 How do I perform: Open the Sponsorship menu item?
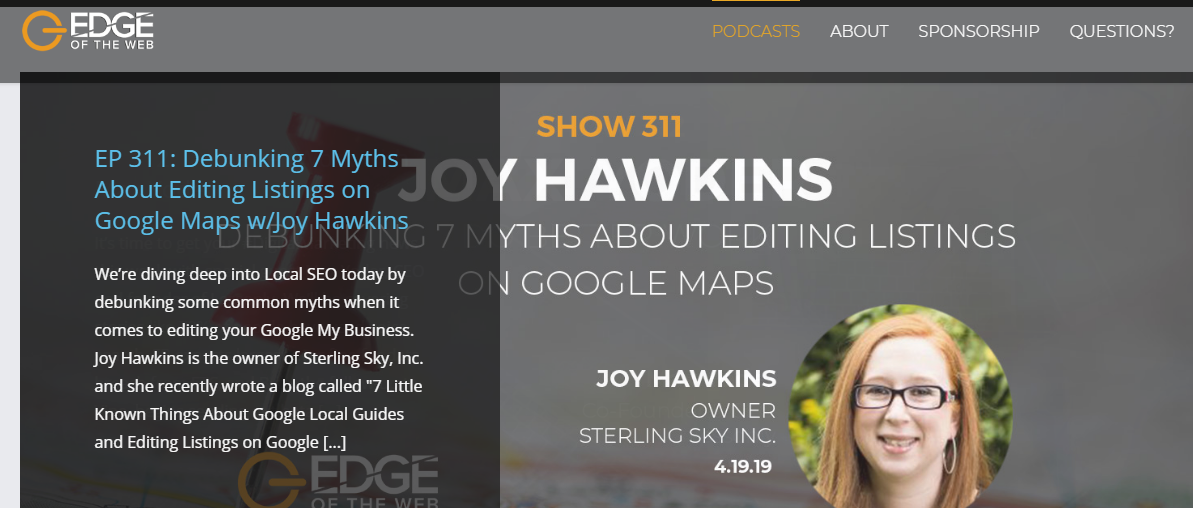(978, 31)
